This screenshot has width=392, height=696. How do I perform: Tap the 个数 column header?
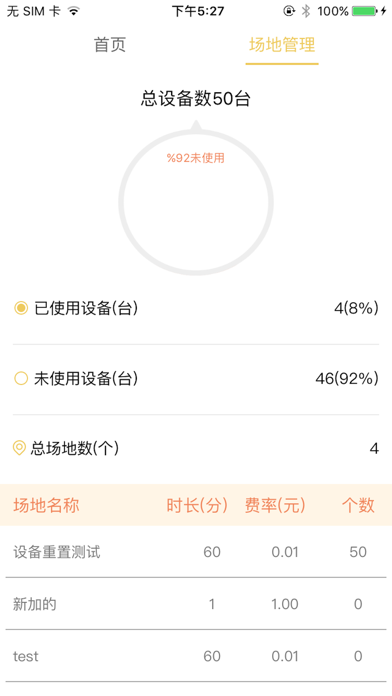(358, 505)
